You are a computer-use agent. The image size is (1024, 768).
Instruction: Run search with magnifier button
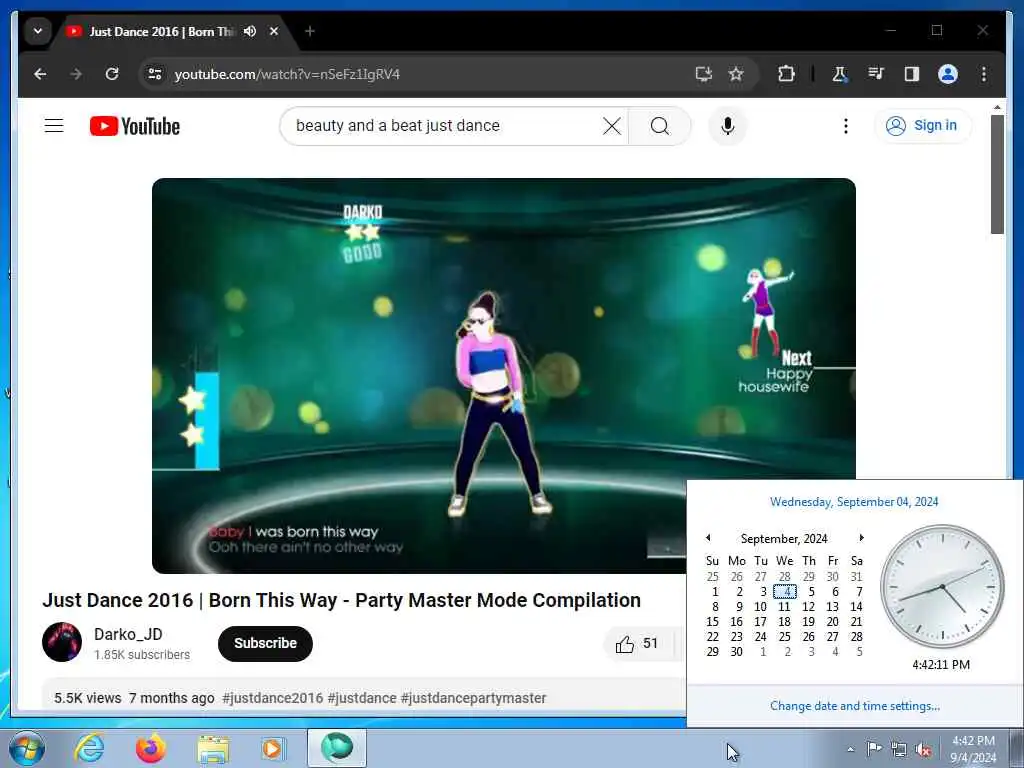click(660, 125)
